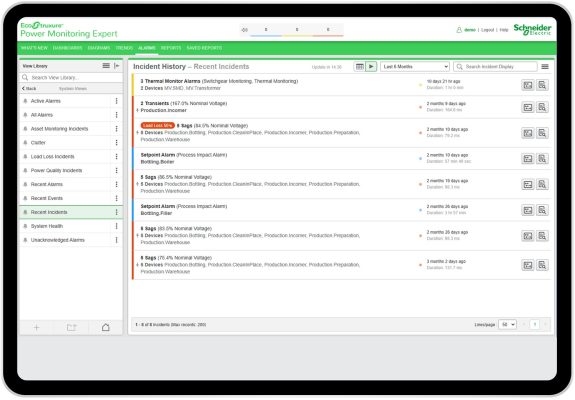Screen dimensions: 575x400
Task: Open search icon for Bottling.Filler Setpoint Alarm
Action: pos(542,210)
